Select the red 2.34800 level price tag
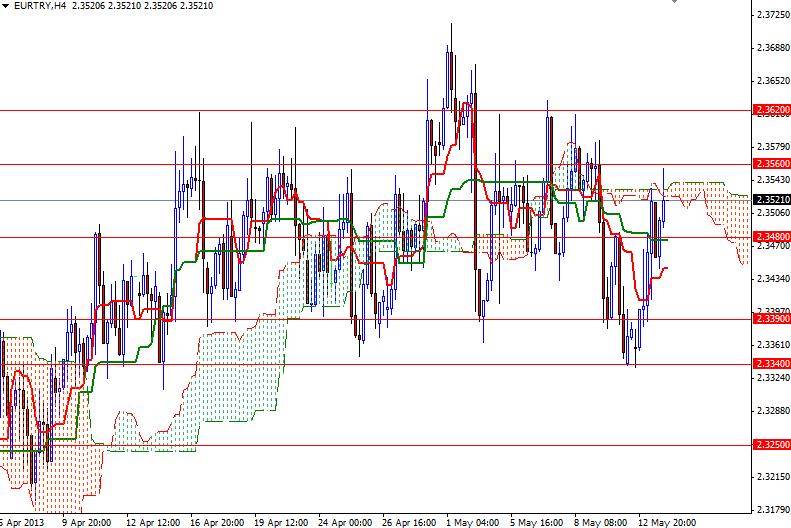The width and height of the screenshot is (791, 528). pos(772,237)
